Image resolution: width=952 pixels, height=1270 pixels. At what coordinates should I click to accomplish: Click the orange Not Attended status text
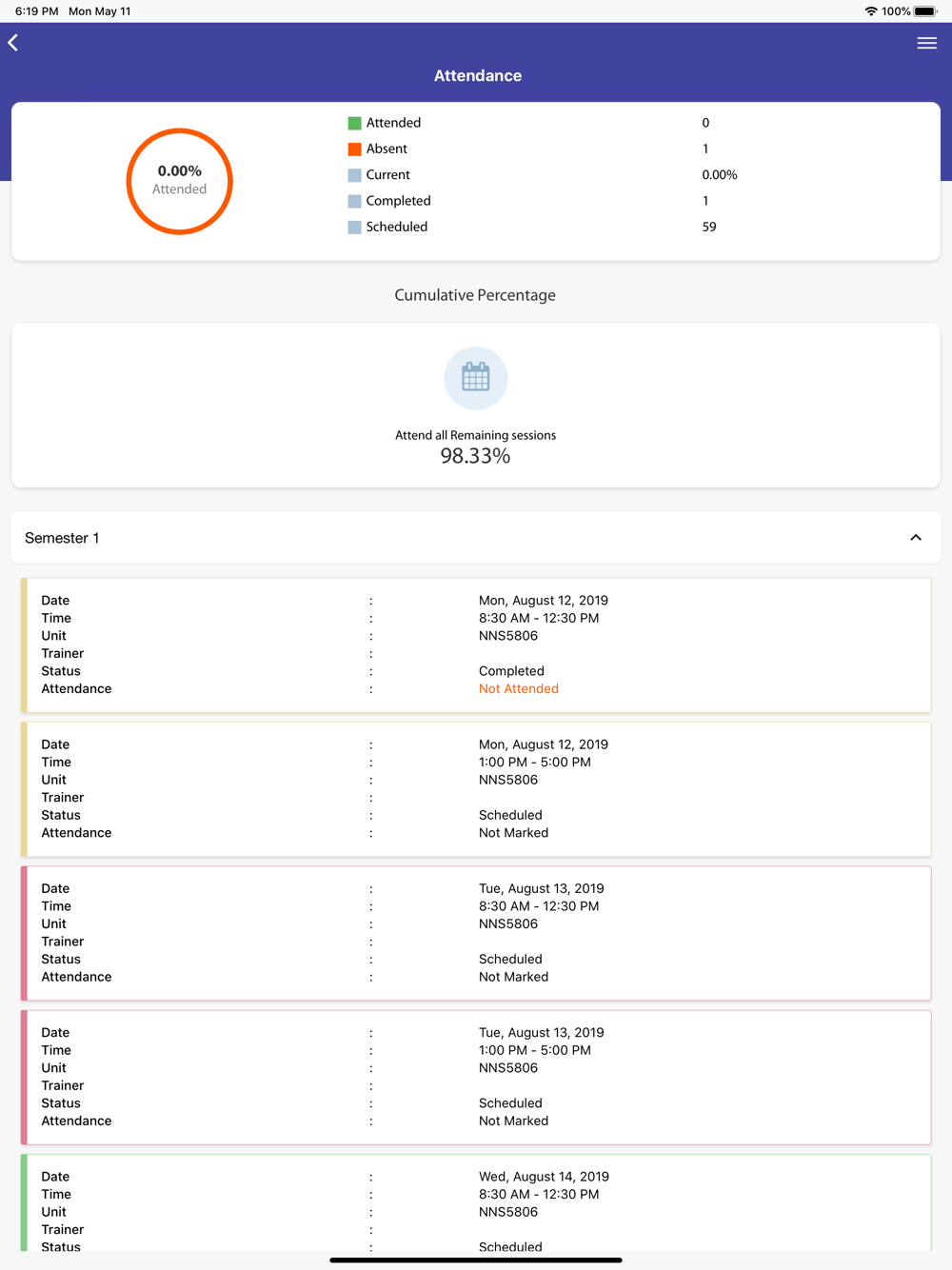pos(519,688)
